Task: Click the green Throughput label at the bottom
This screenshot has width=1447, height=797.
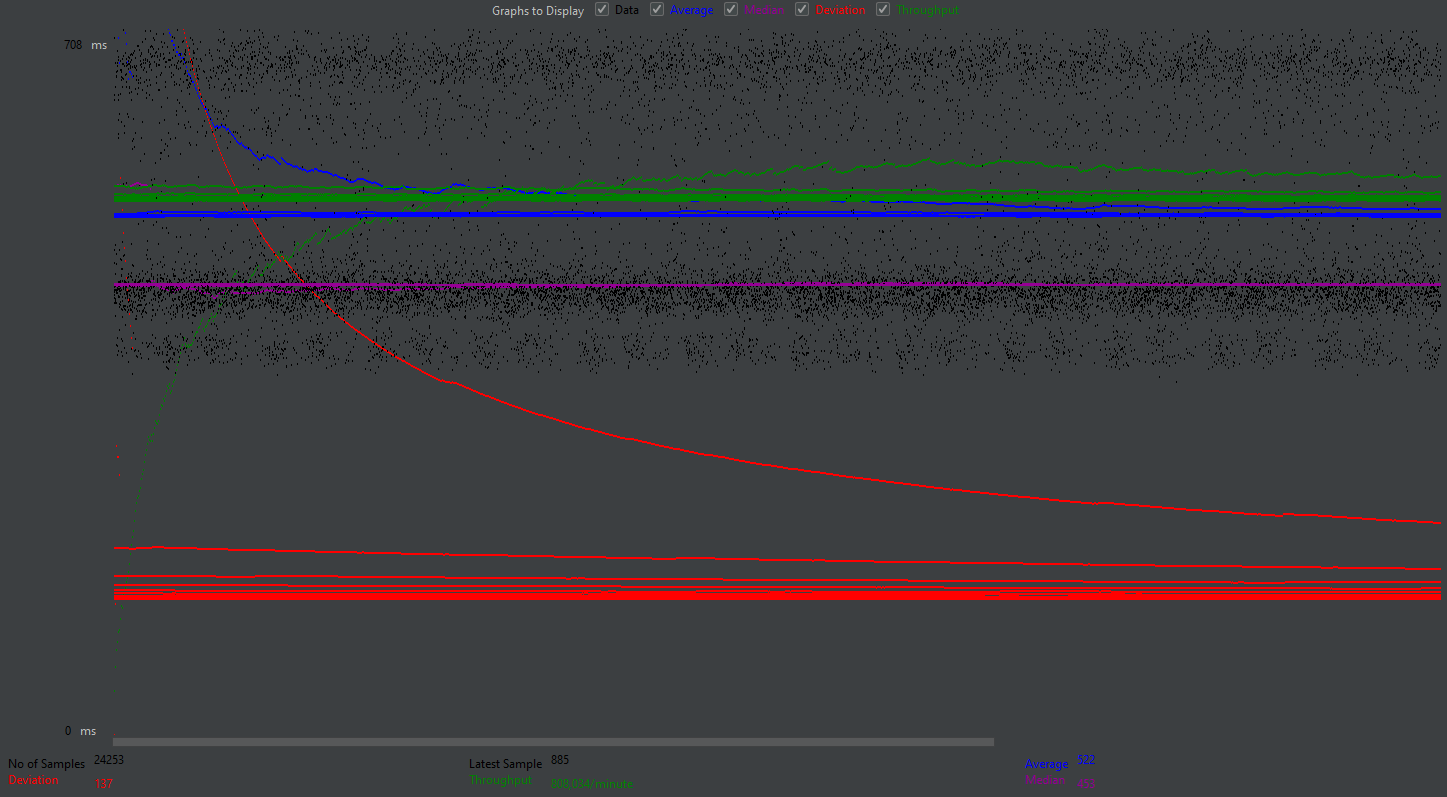Action: coord(500,780)
